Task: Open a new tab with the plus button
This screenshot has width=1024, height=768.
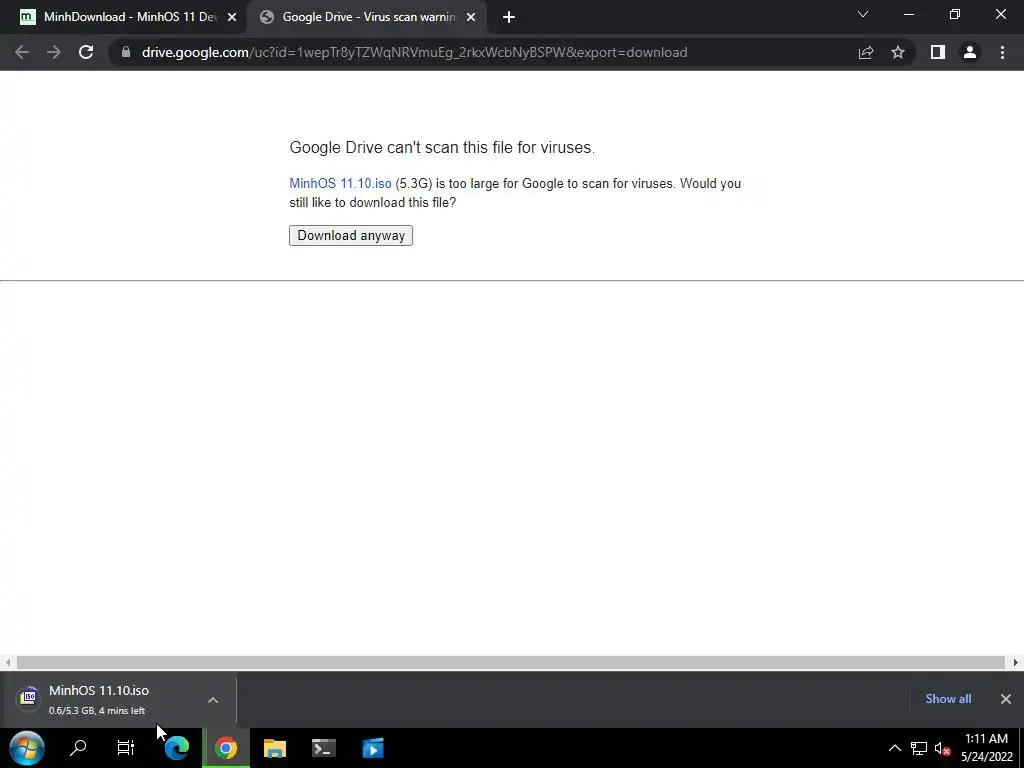Action: pos(509,18)
